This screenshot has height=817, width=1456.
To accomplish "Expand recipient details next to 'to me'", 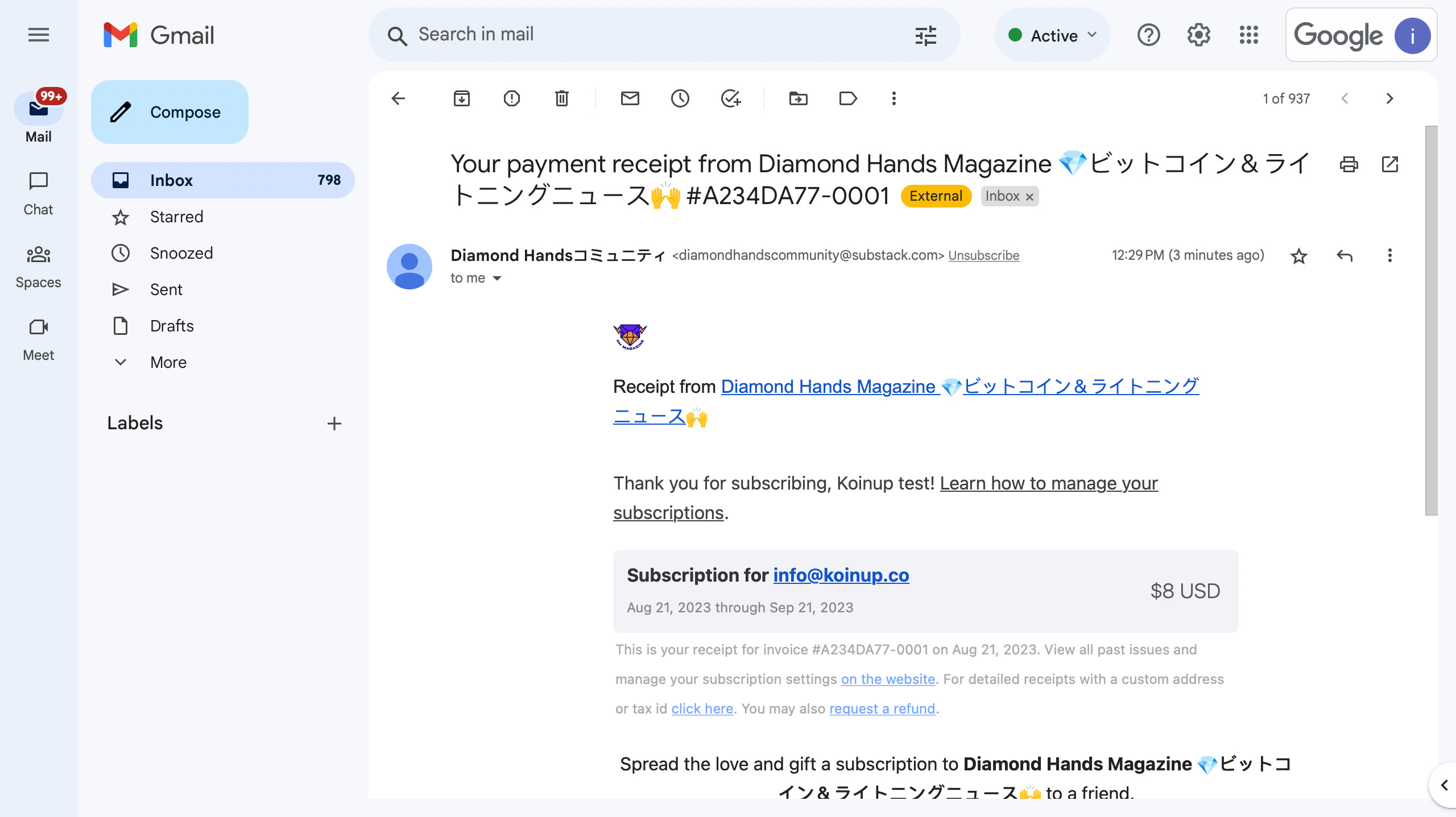I will (497, 278).
